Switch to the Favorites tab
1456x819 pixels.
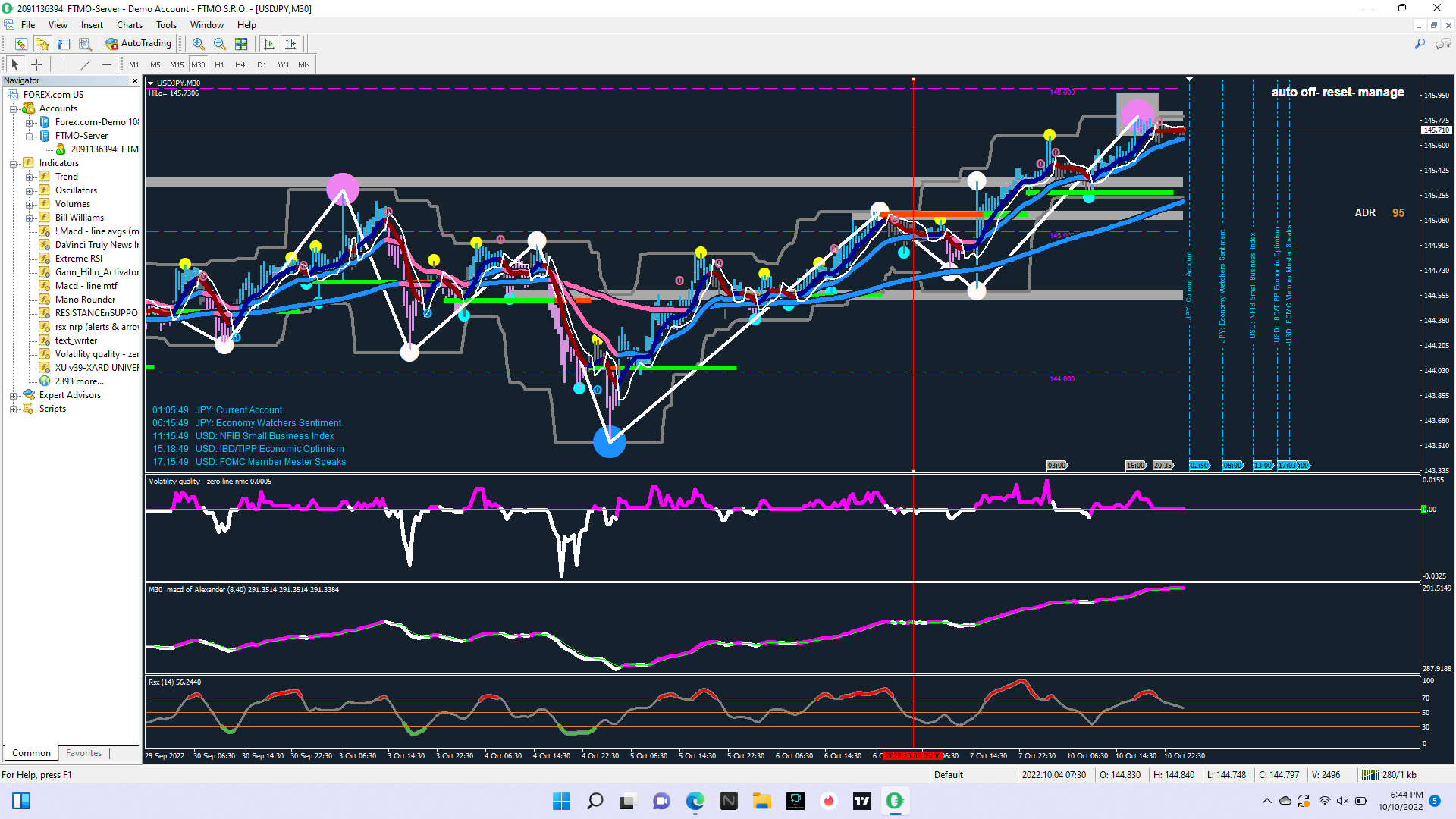(x=83, y=753)
